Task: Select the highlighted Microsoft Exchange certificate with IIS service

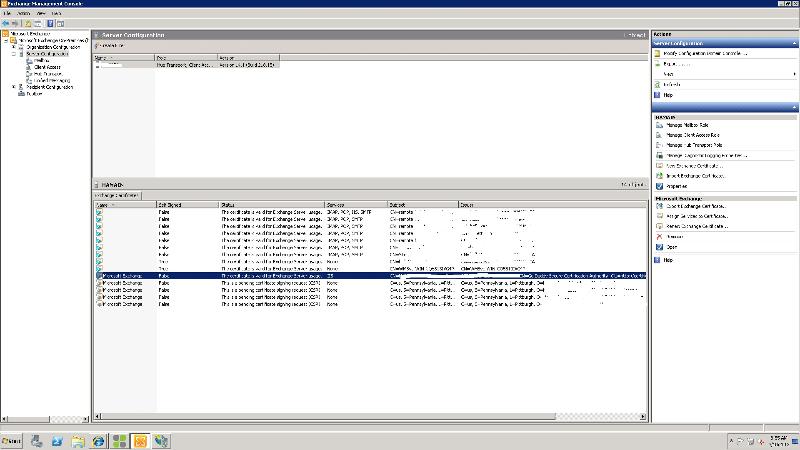Action: click(370, 276)
